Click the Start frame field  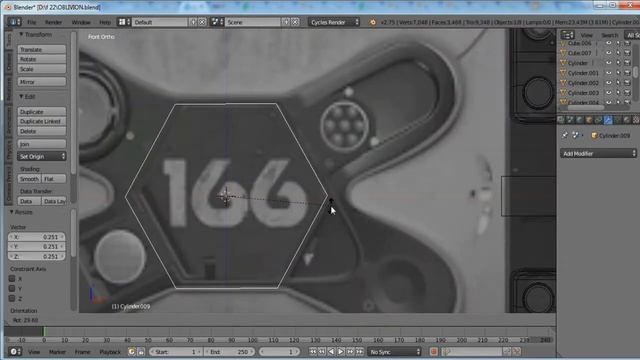tap(176, 351)
